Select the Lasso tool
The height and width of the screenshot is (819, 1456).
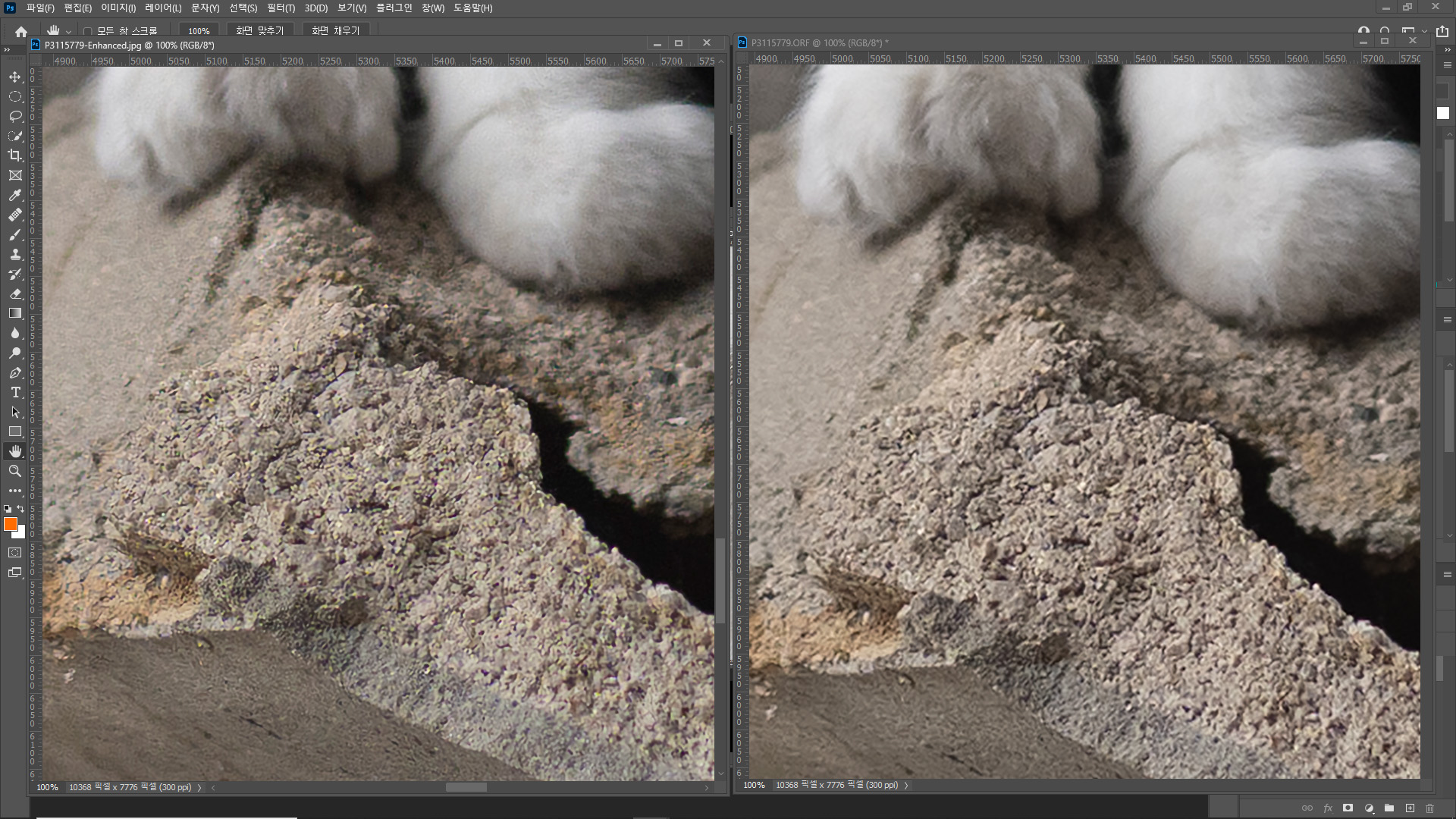[x=14, y=116]
